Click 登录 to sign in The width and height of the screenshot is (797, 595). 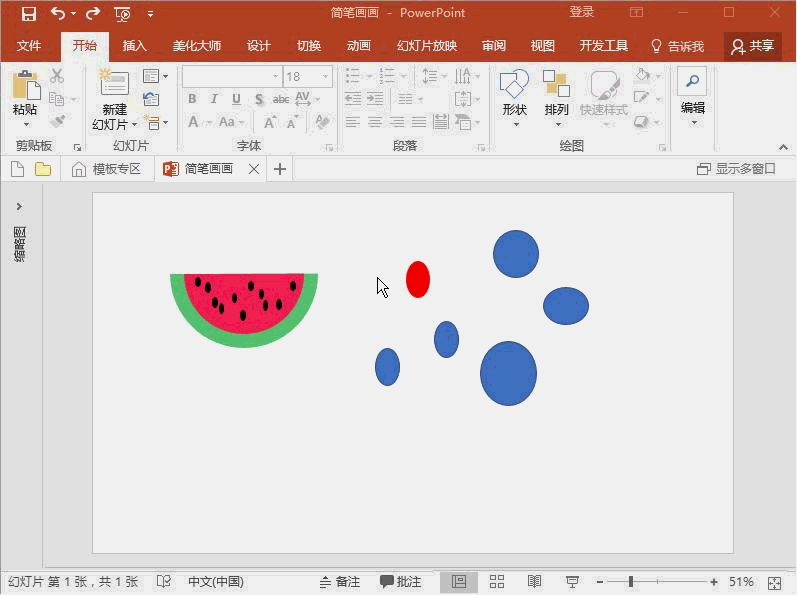[x=581, y=12]
